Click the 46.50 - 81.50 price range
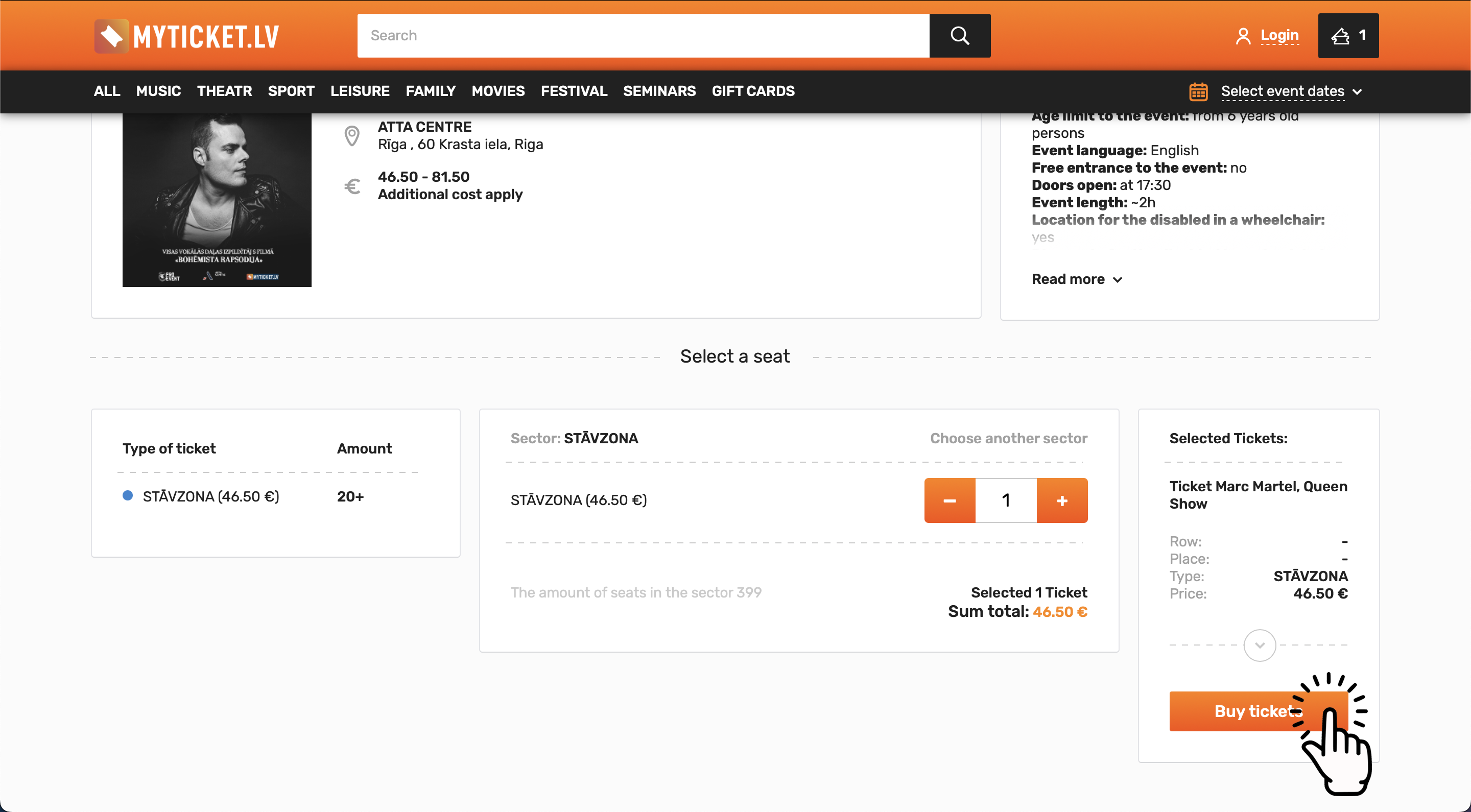Screen dimensions: 1471x812 (424, 177)
